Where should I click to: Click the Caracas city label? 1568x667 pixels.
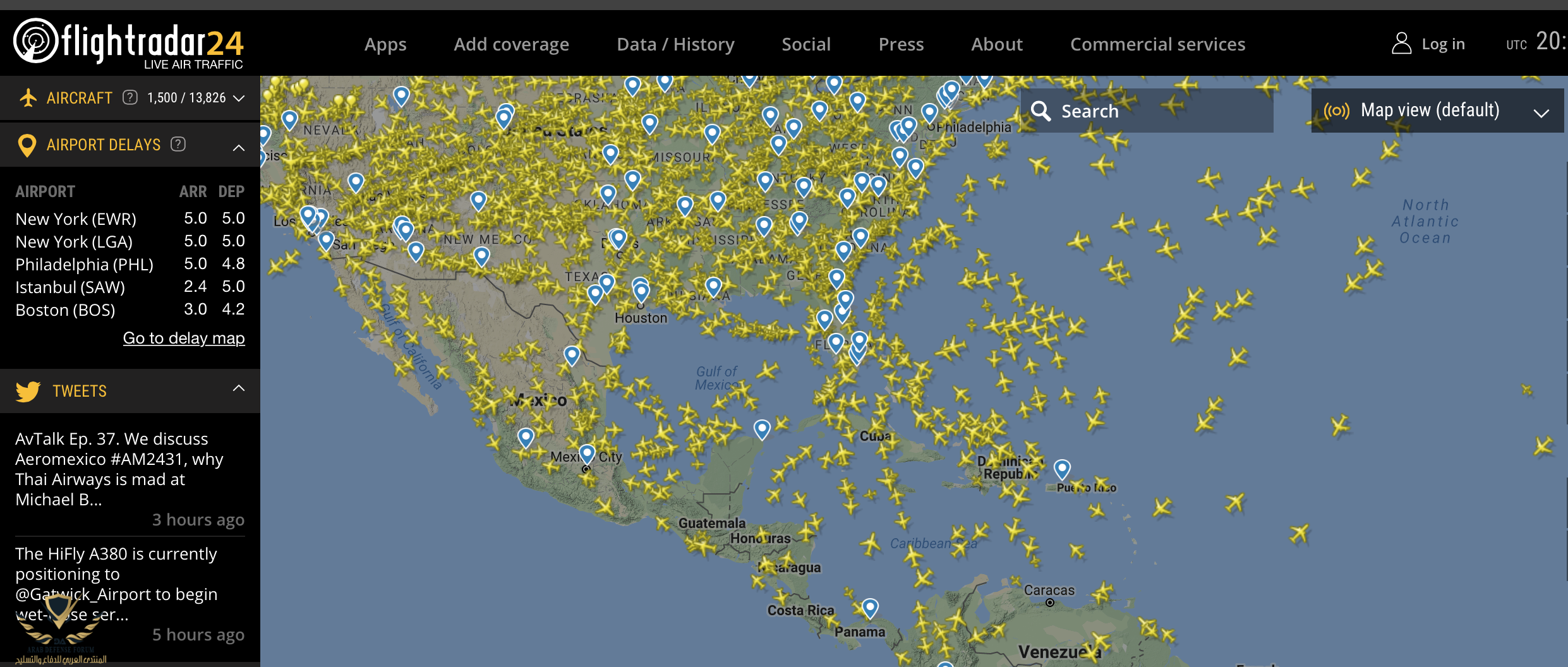coord(1049,590)
